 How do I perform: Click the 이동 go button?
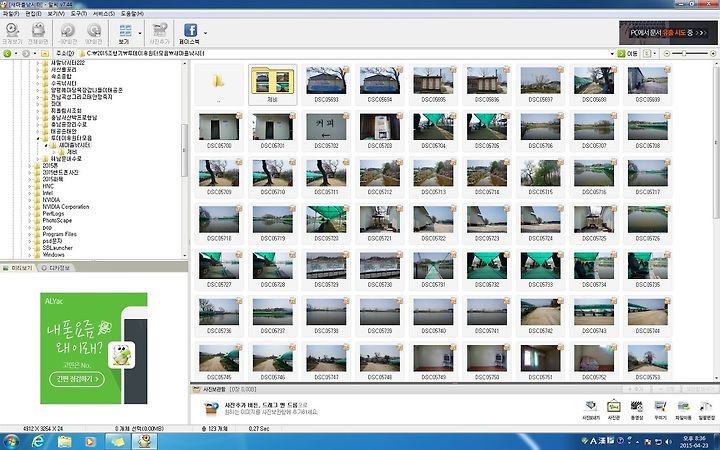[x=628, y=54]
